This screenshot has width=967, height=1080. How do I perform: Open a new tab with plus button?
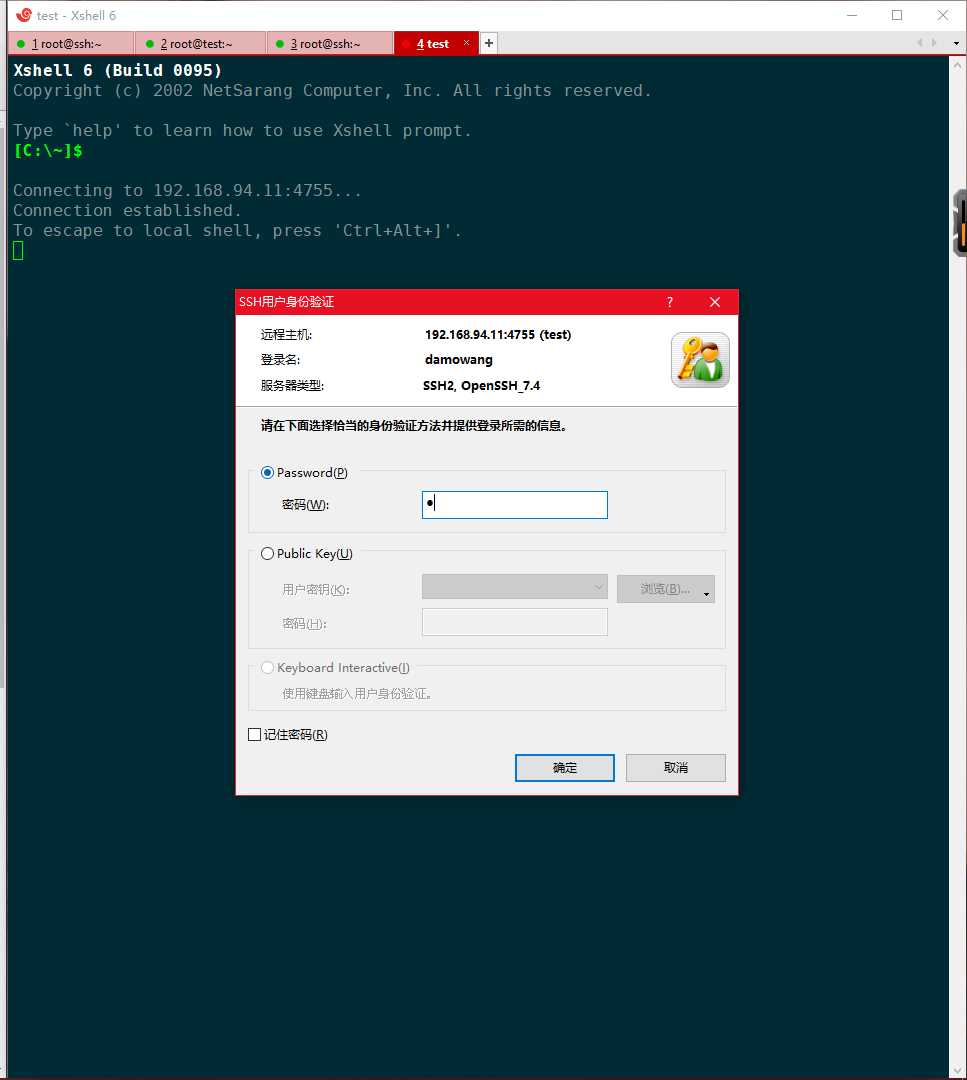click(489, 43)
